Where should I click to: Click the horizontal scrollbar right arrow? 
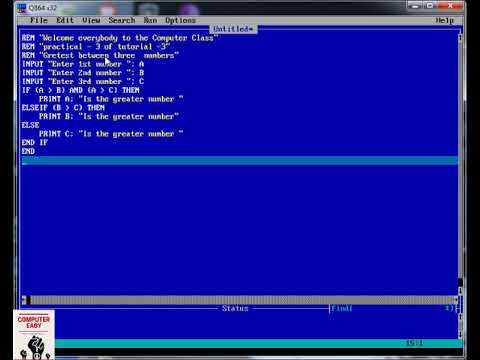(455, 300)
